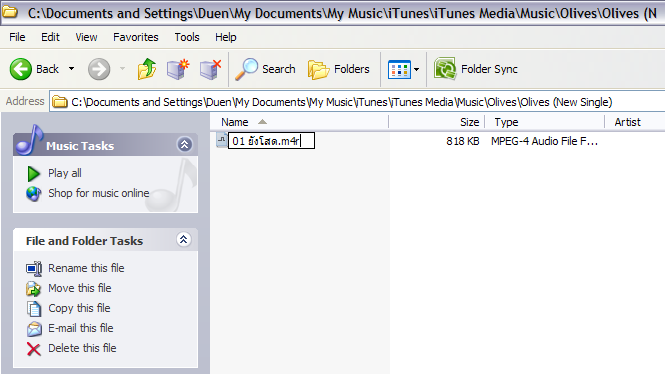Click the Play all link
This screenshot has height=374, width=665.
pos(64,173)
